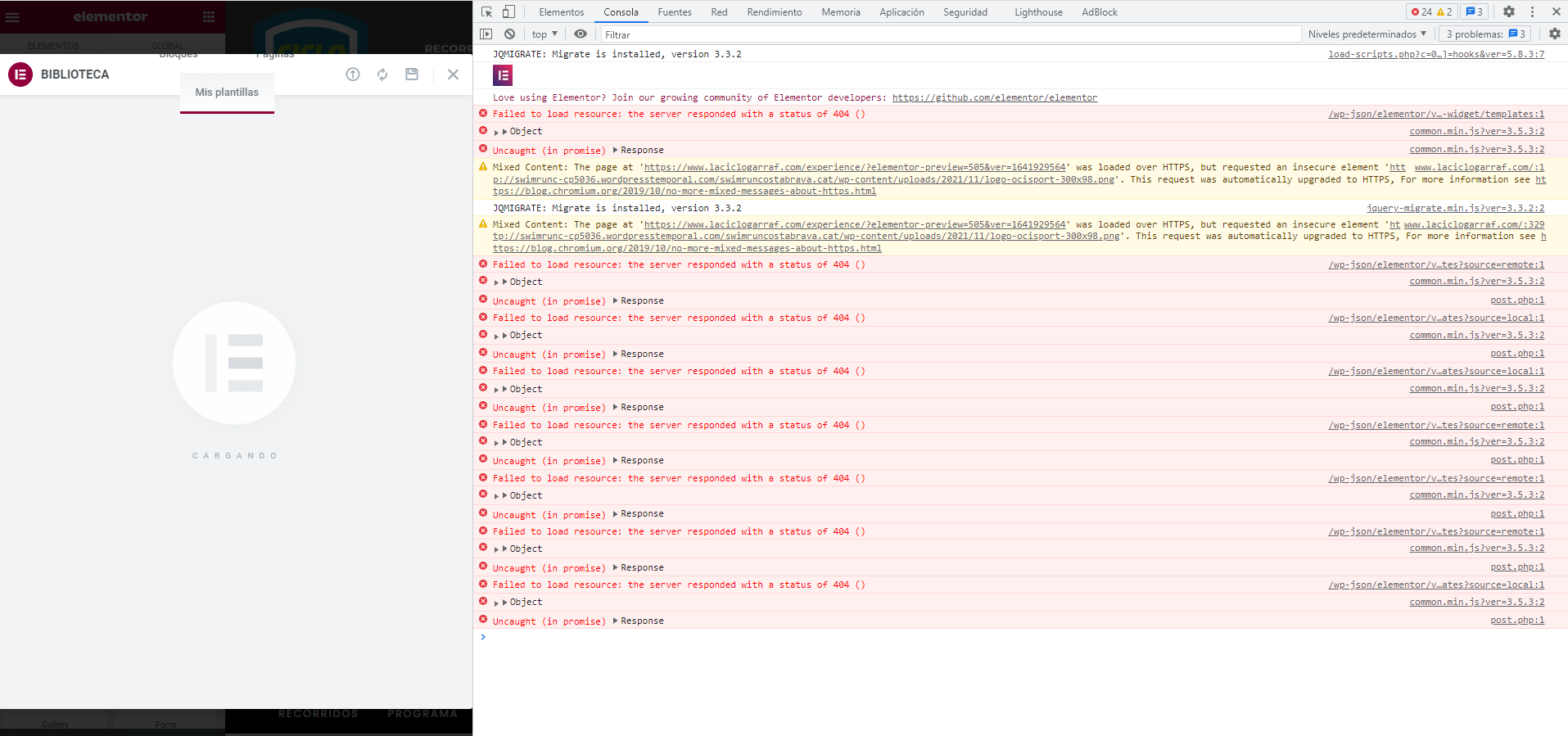Open the DevTools three-dot customize menu
The image size is (1568, 736).
click(x=1532, y=11)
